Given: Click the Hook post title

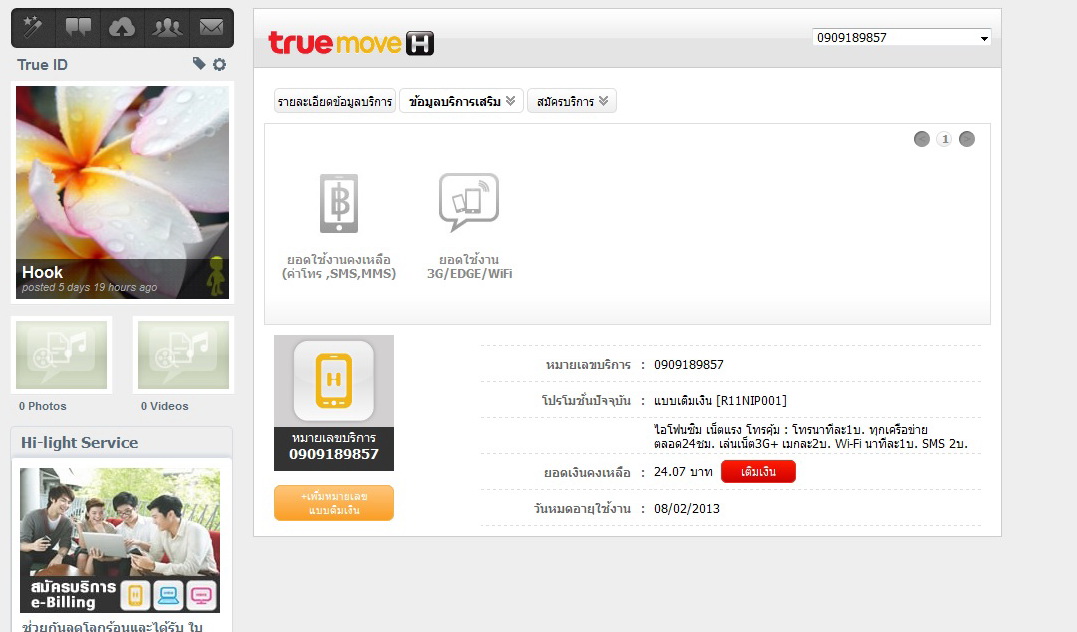Looking at the screenshot, I should 42,272.
